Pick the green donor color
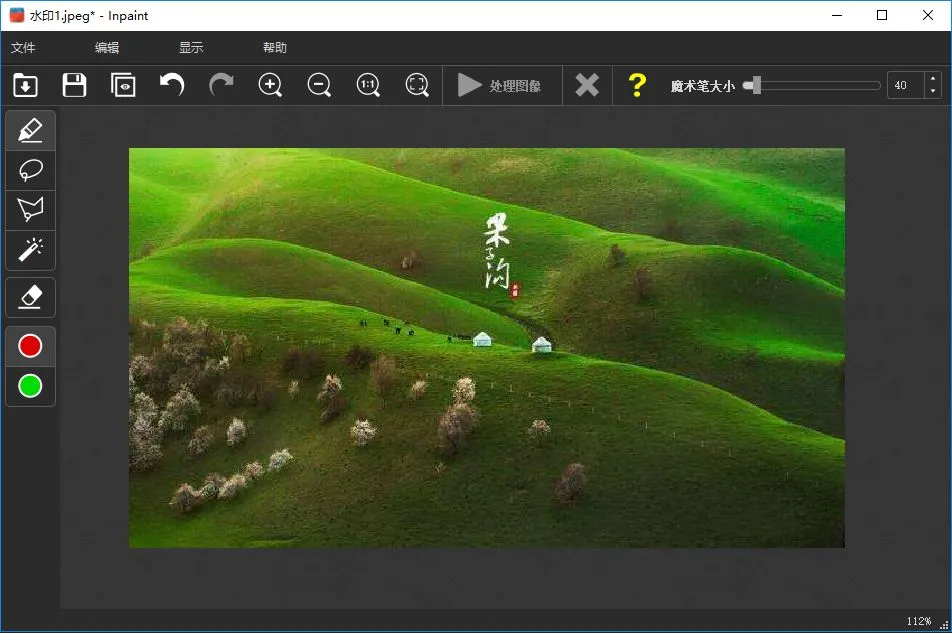952x633 pixels. pos(30,386)
